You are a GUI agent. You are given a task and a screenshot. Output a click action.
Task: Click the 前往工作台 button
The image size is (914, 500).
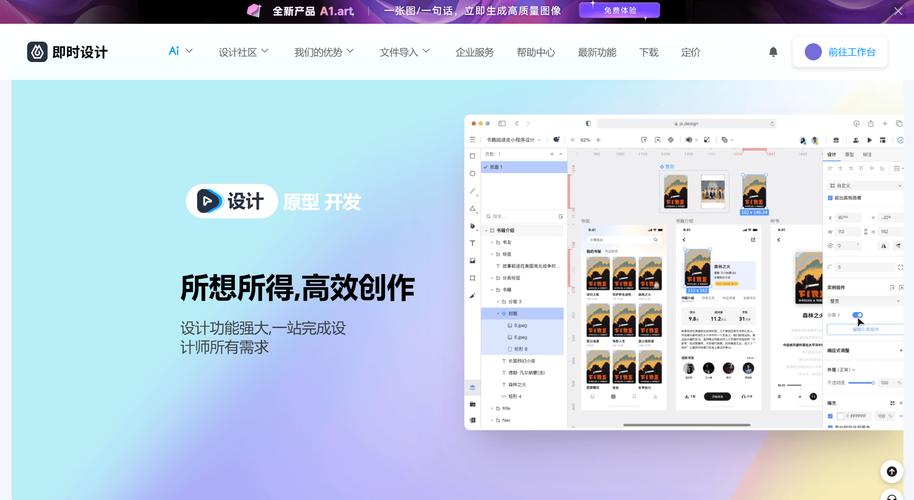pyautogui.click(x=840, y=52)
